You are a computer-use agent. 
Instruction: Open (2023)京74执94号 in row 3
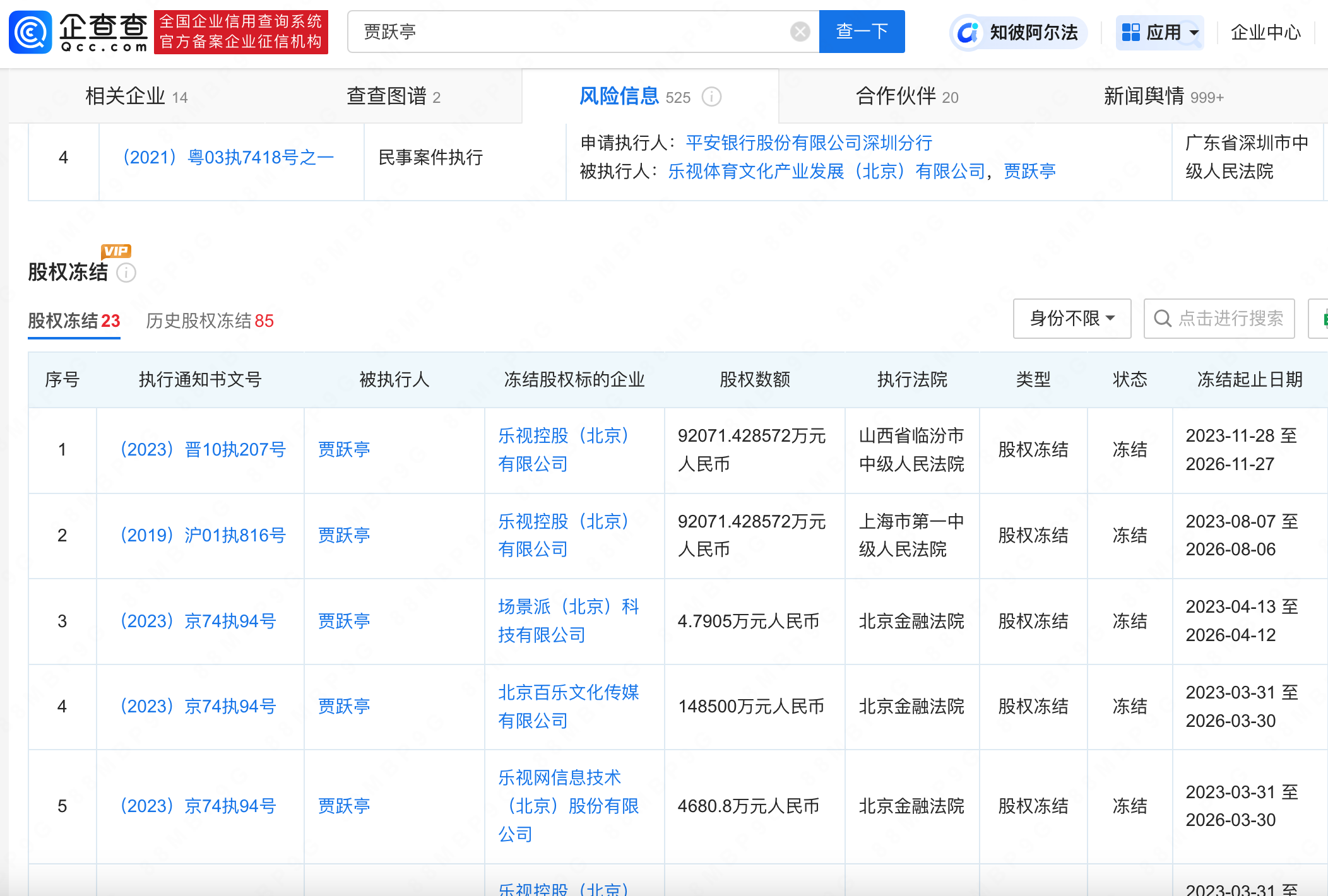(x=198, y=621)
